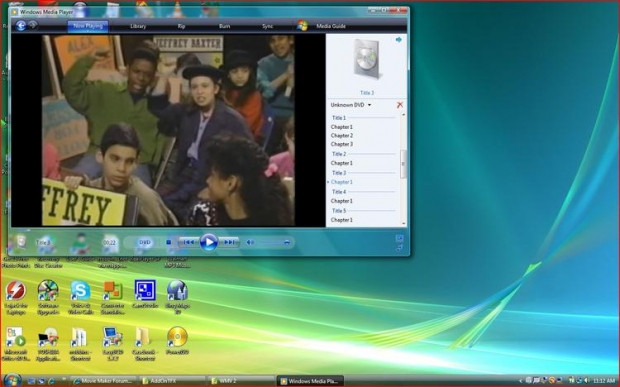Stop DVD playback with the square button
Viewport: 620px width, 387px height.
point(169,242)
